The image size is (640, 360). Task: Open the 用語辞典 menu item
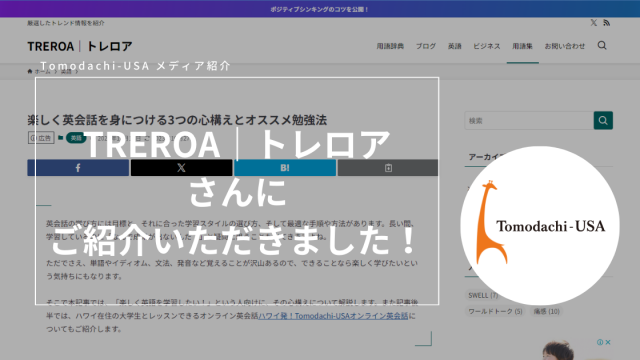[x=390, y=46]
